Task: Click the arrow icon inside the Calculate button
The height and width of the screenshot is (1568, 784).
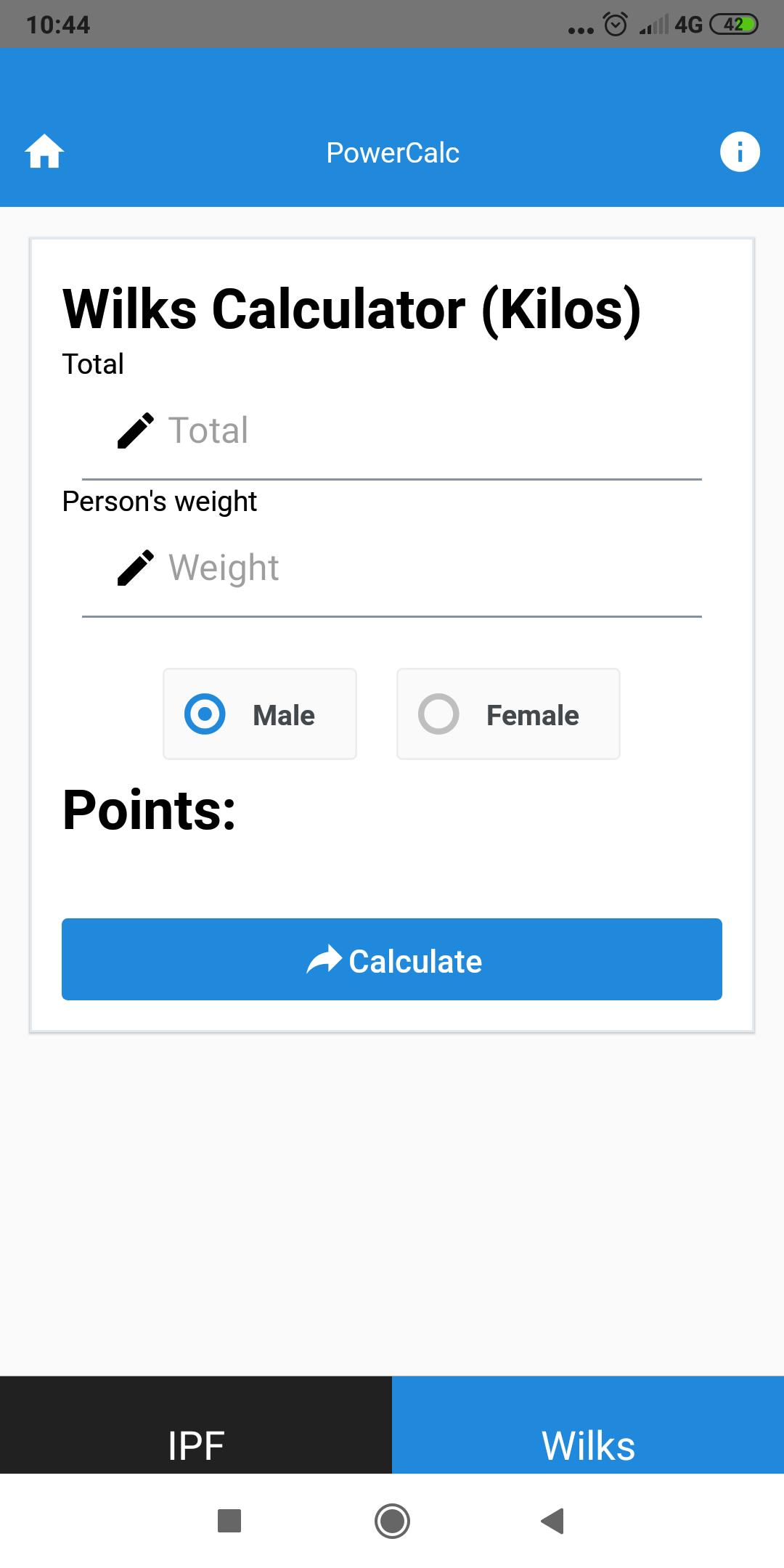Action: coord(324,959)
